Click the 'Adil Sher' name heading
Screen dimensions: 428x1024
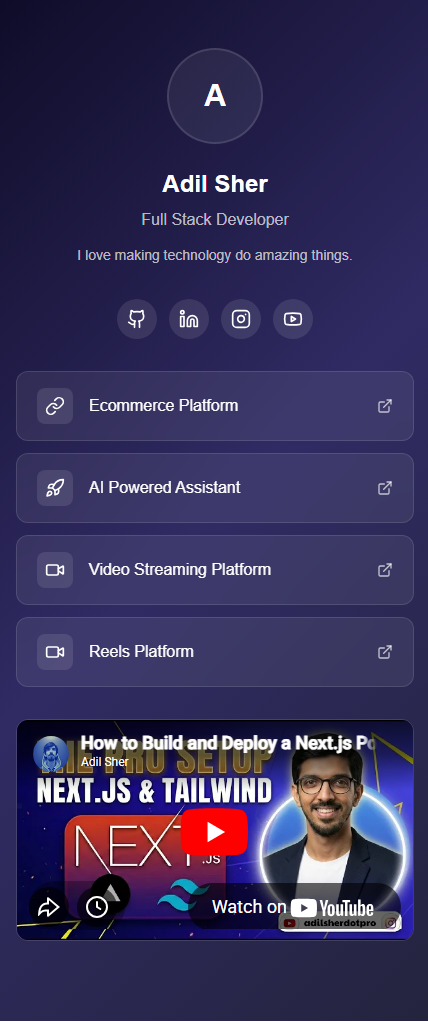point(215,184)
